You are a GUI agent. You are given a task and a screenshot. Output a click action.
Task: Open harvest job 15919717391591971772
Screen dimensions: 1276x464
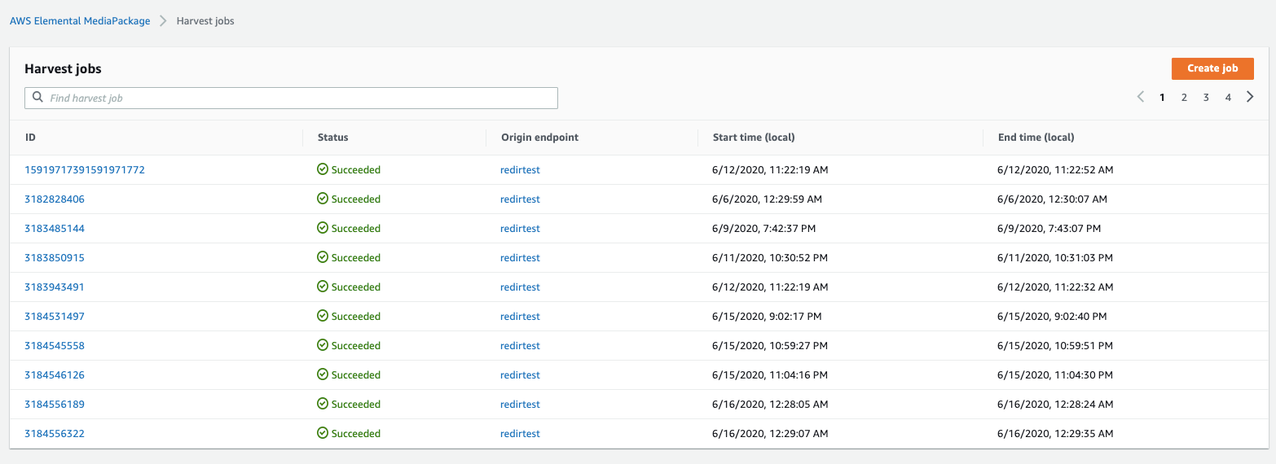tap(85, 170)
